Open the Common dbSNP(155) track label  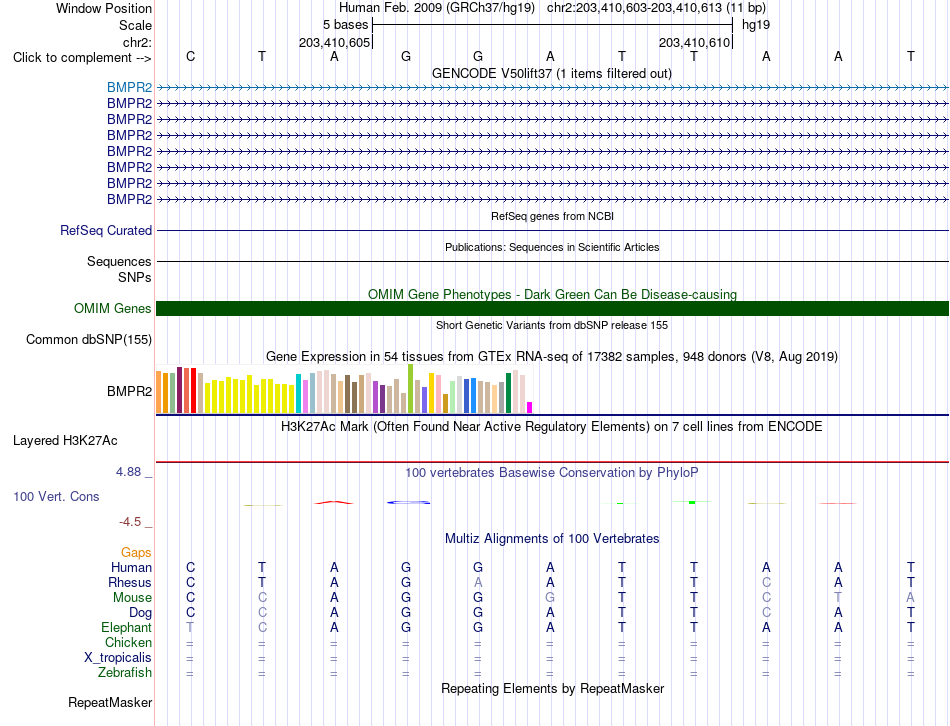coord(89,339)
